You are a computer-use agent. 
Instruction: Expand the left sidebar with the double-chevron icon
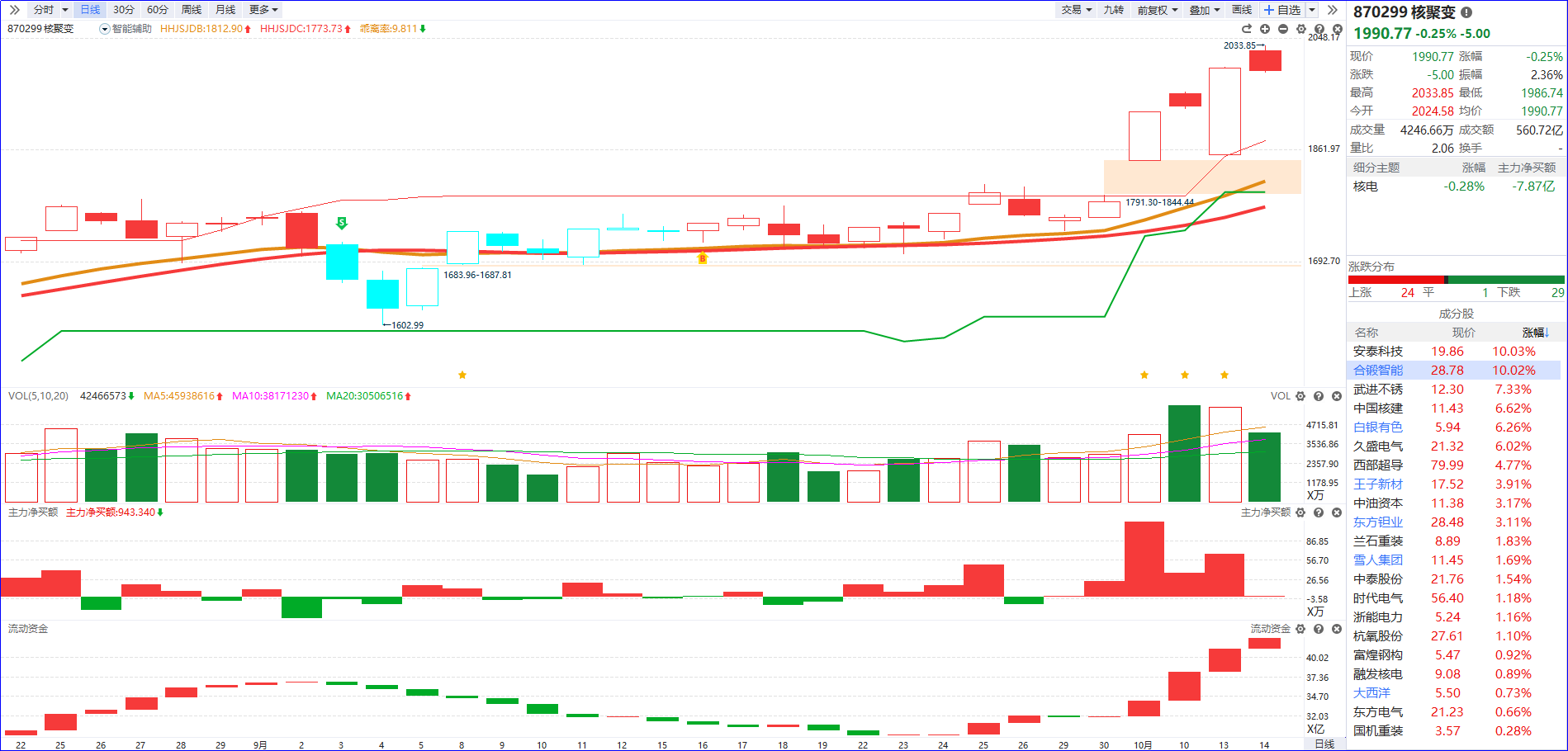click(x=14, y=10)
